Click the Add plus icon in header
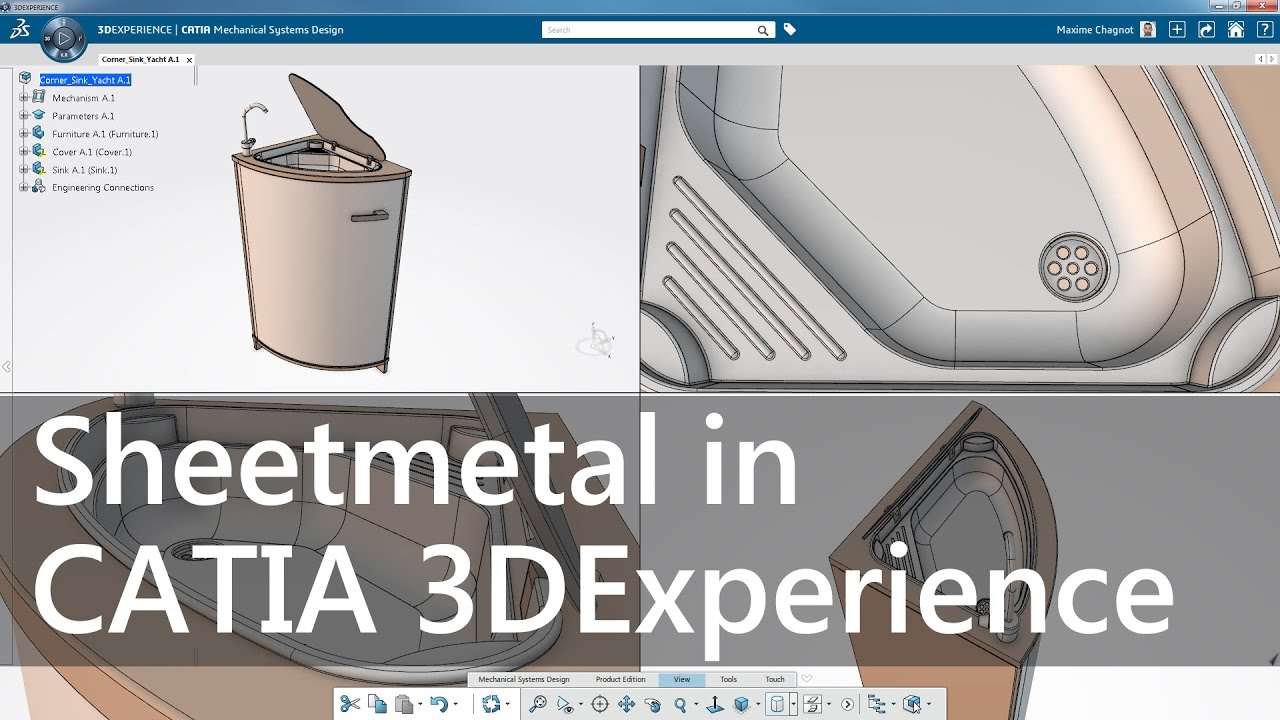Screen dimensions: 1280x720 (x=1177, y=30)
